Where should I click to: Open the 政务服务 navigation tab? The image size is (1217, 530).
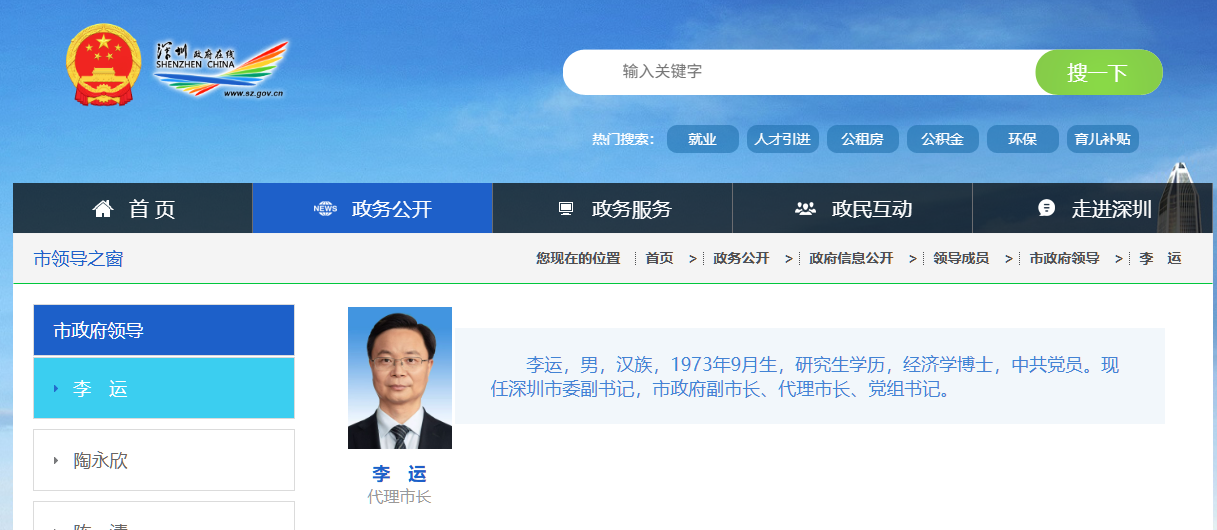612,208
